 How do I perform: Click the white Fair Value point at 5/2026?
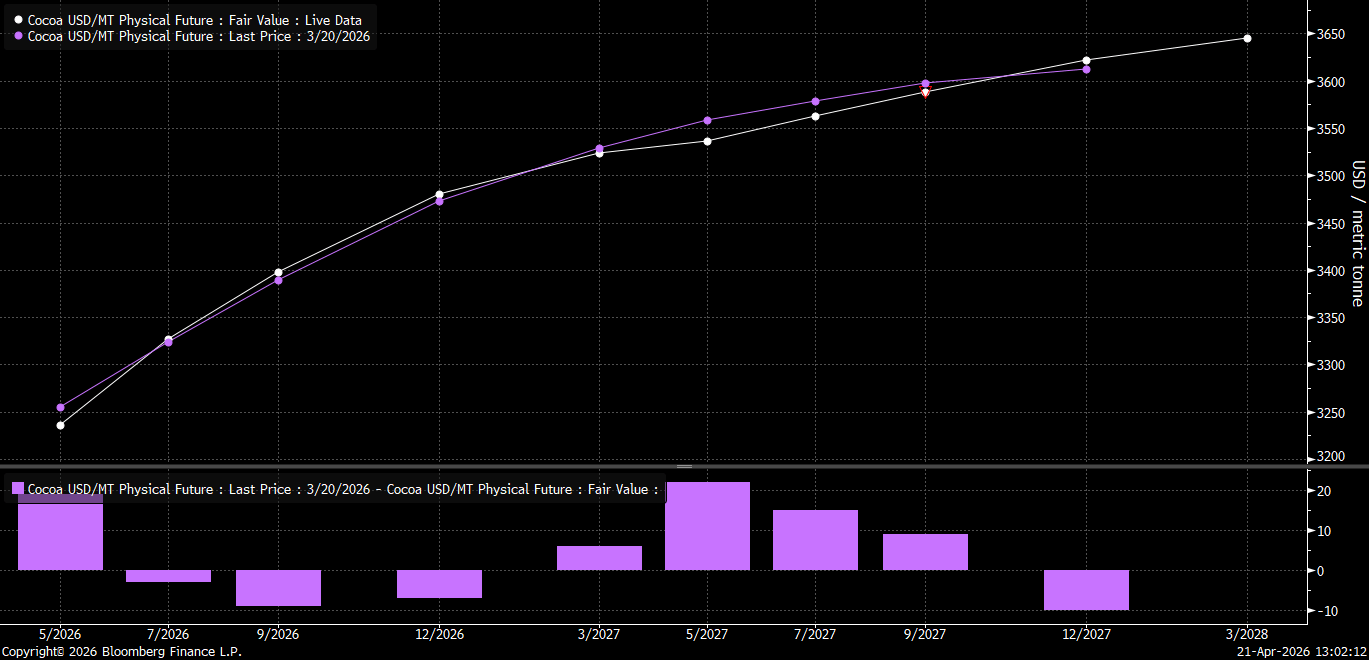pyautogui.click(x=60, y=425)
